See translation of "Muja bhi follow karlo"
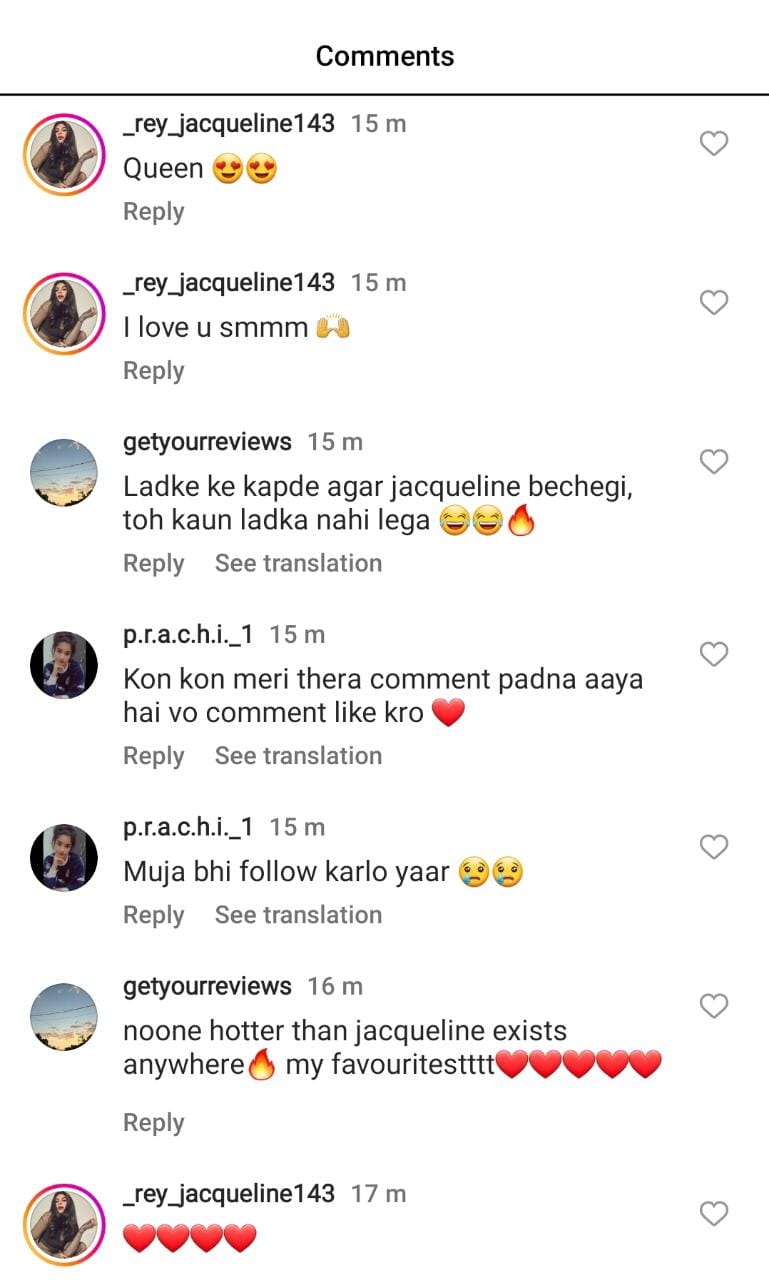This screenshot has width=769, height=1280. [x=298, y=915]
